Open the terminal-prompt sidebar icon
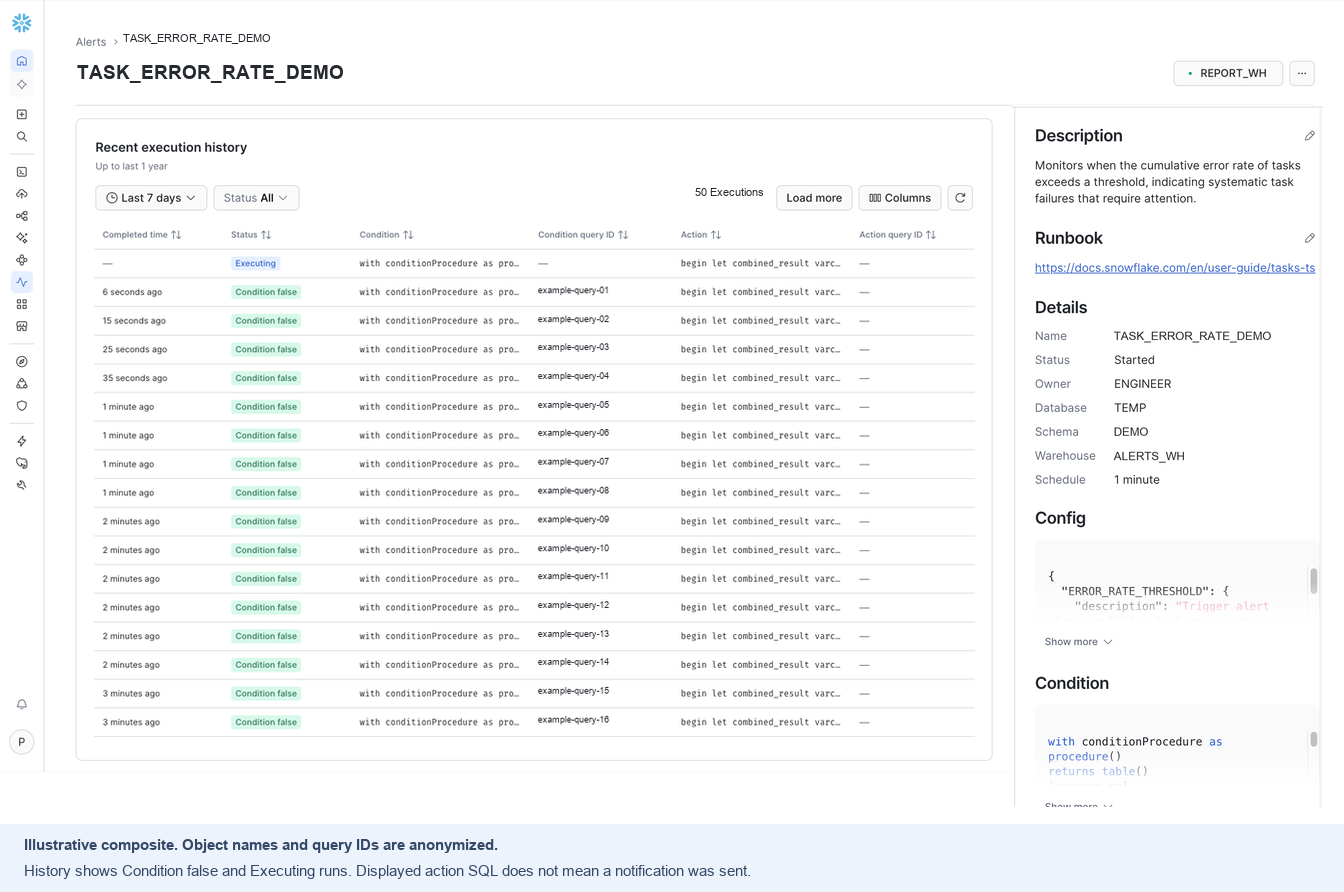Viewport: 1344px width, 892px height. coord(22,172)
